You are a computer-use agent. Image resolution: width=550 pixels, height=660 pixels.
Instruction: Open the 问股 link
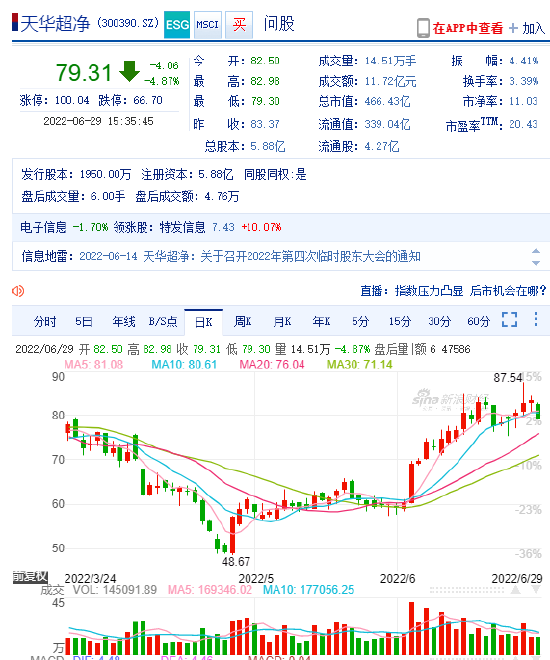click(279, 24)
